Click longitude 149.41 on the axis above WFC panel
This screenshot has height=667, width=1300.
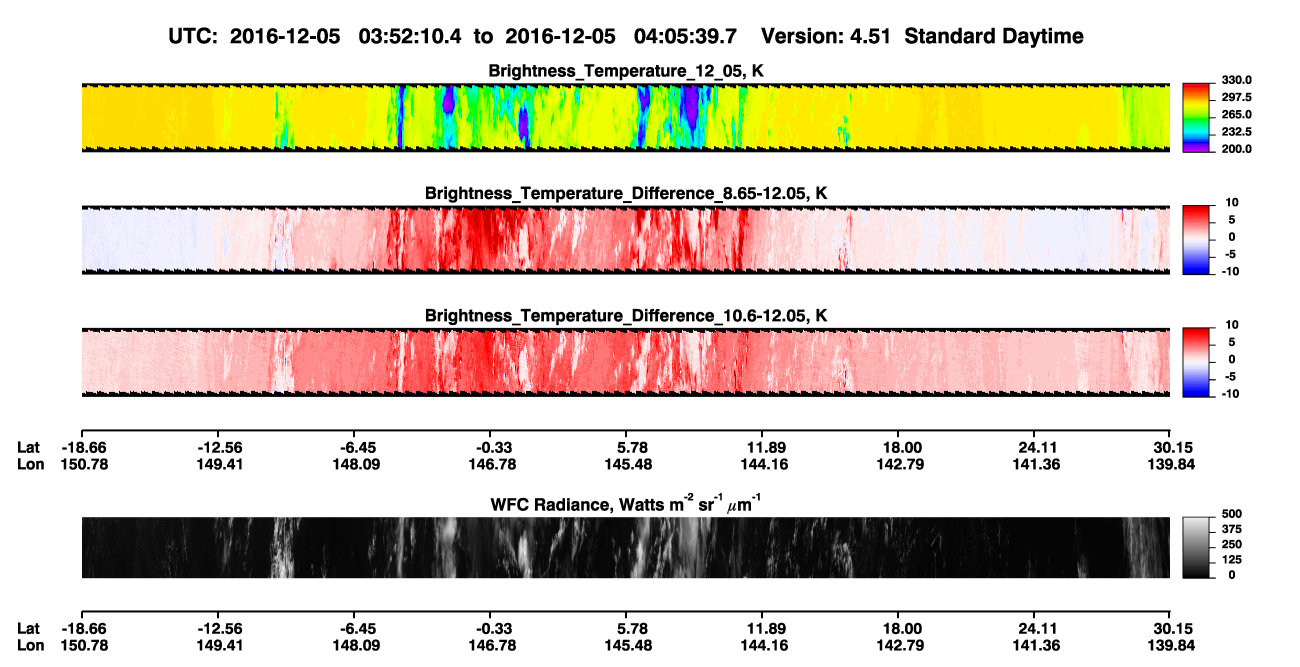point(219,464)
